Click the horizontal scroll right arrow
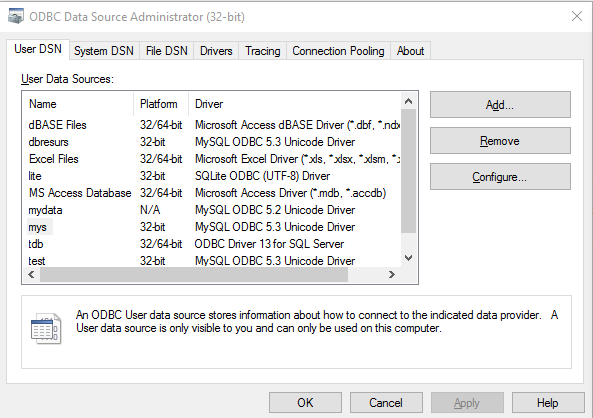 point(392,274)
